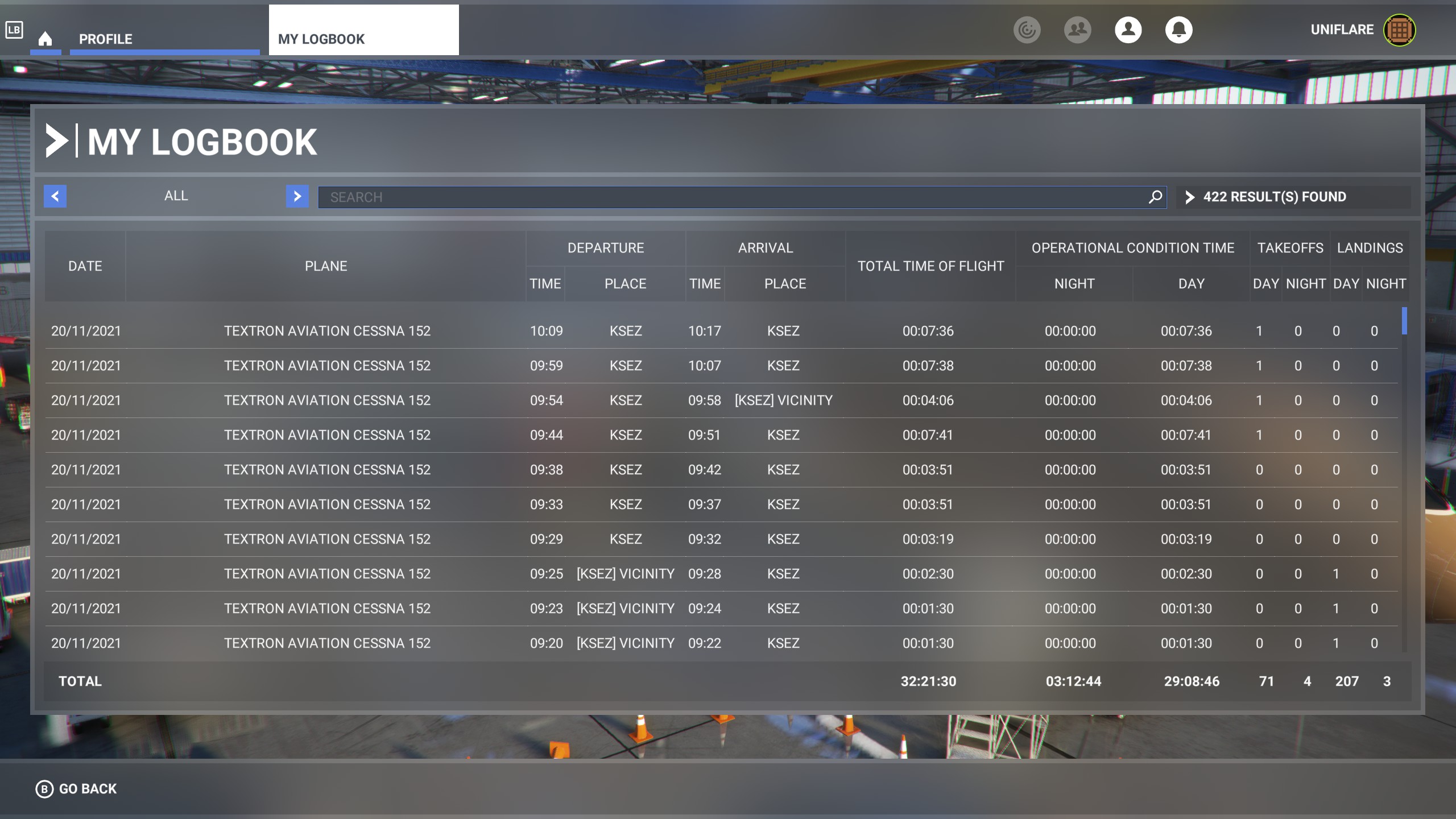Screen dimensions: 1456x819
Task: Click the home icon
Action: click(45, 39)
